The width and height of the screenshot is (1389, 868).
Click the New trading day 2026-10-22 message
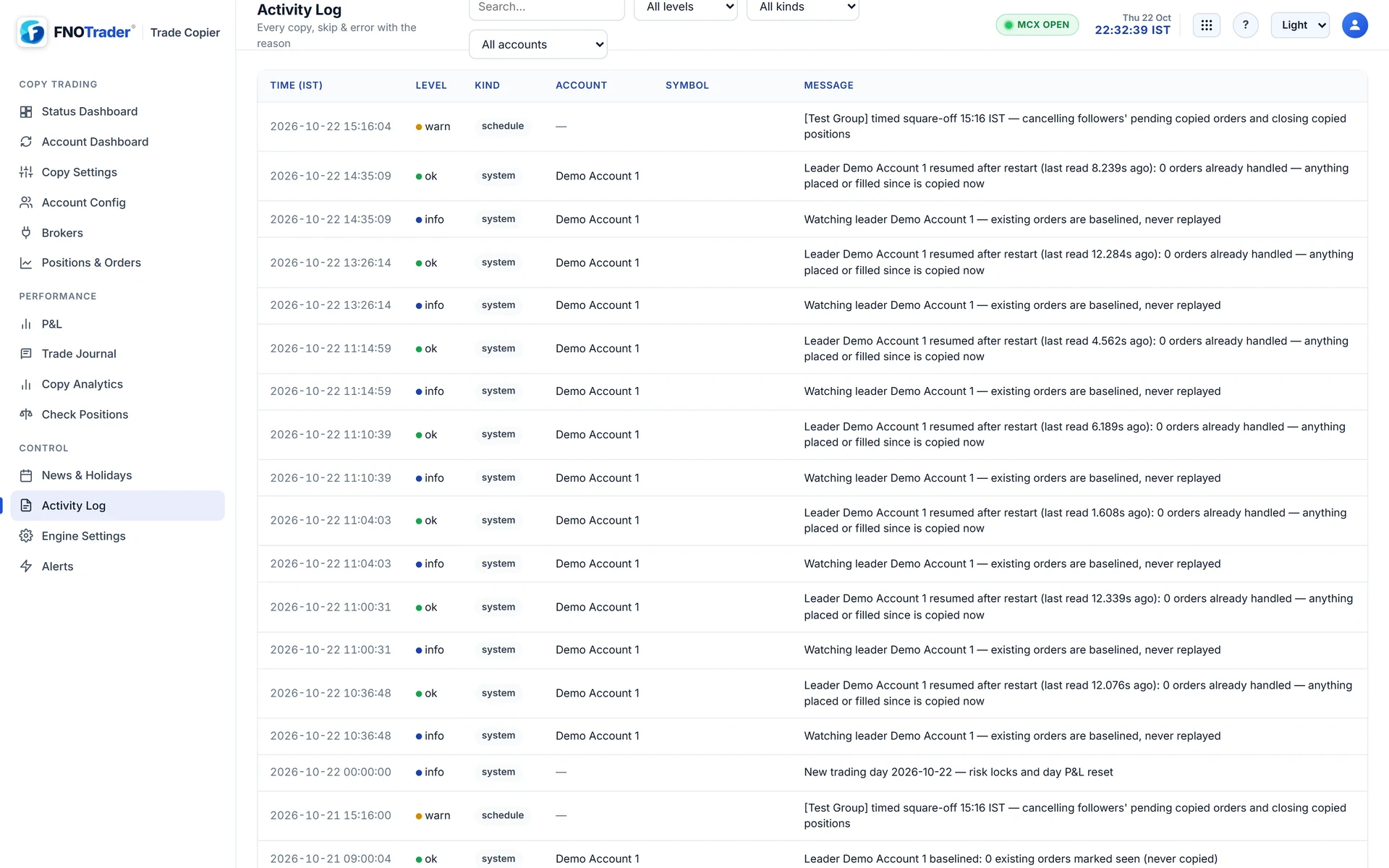pos(958,773)
